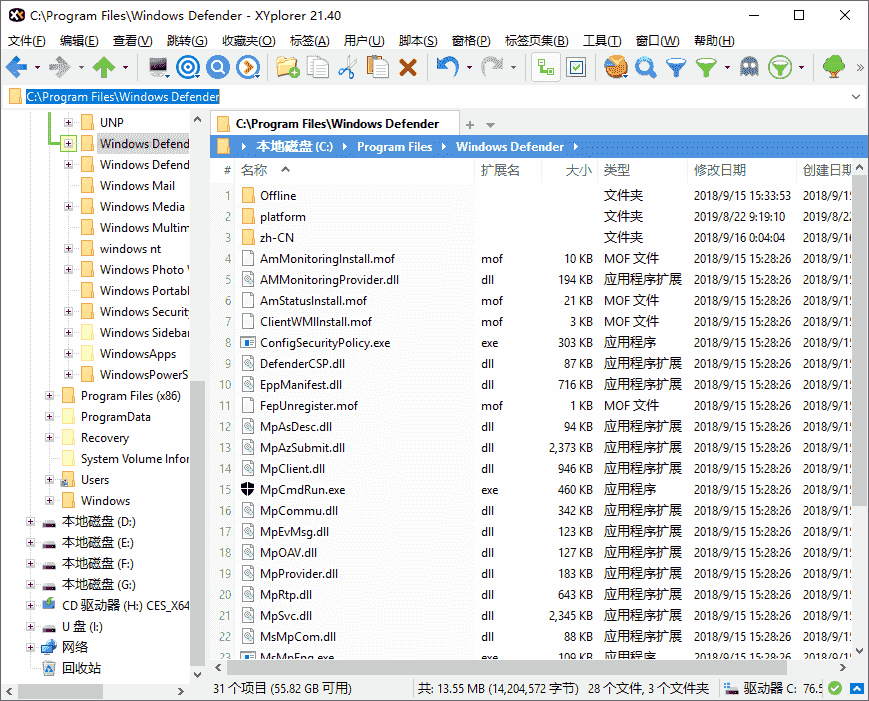
Task: Open the tab list dropdown arrow
Action: pyautogui.click(x=490, y=125)
